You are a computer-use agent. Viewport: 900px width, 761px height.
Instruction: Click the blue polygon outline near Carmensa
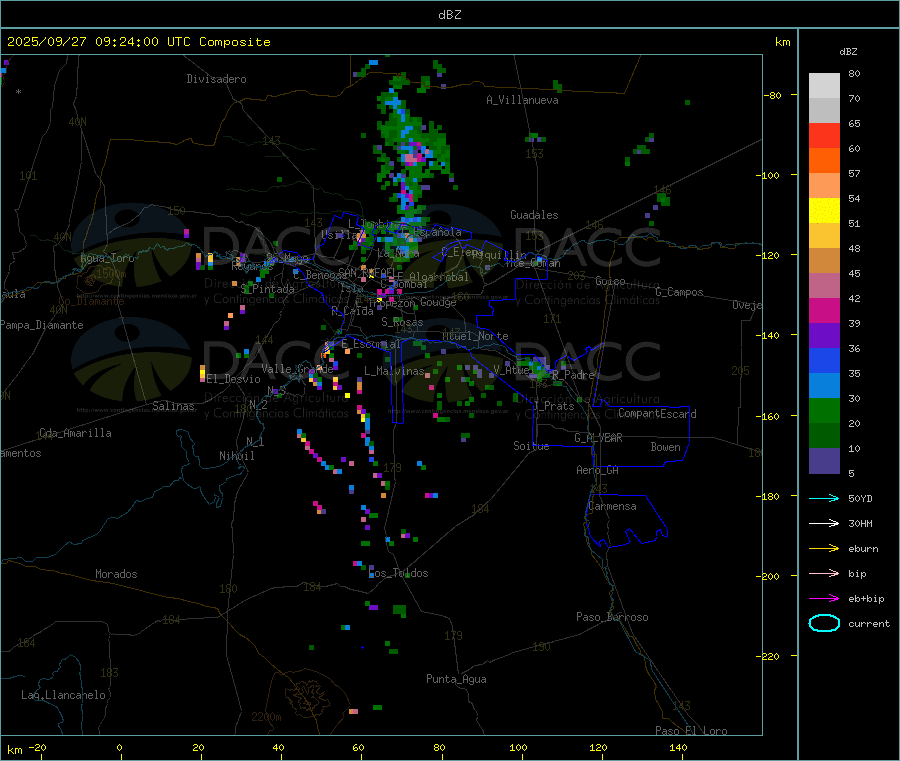[x=626, y=521]
